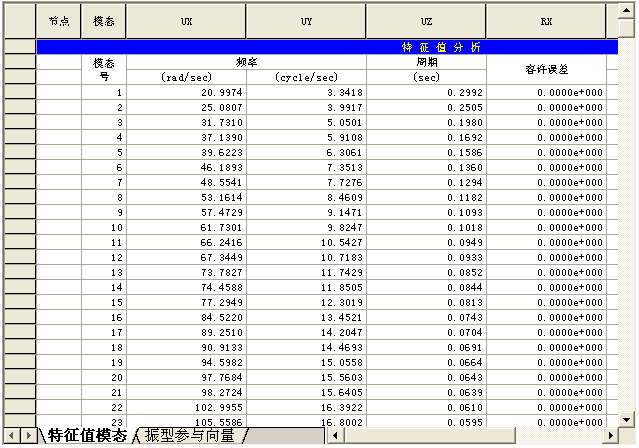
Task: Select frequency cell 53.1614
Action: coord(186,198)
